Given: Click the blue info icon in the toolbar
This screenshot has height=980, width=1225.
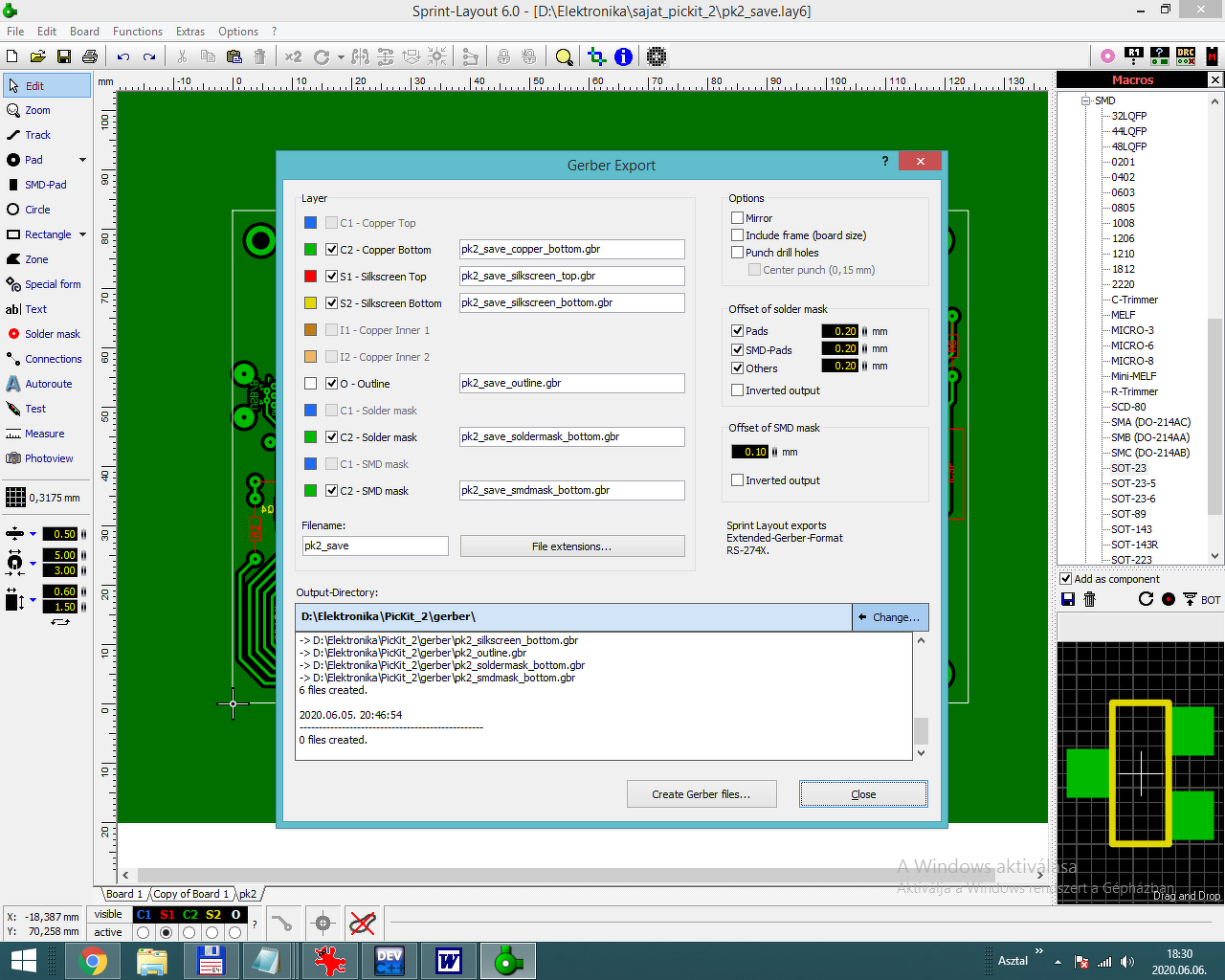Looking at the screenshot, I should [x=623, y=56].
